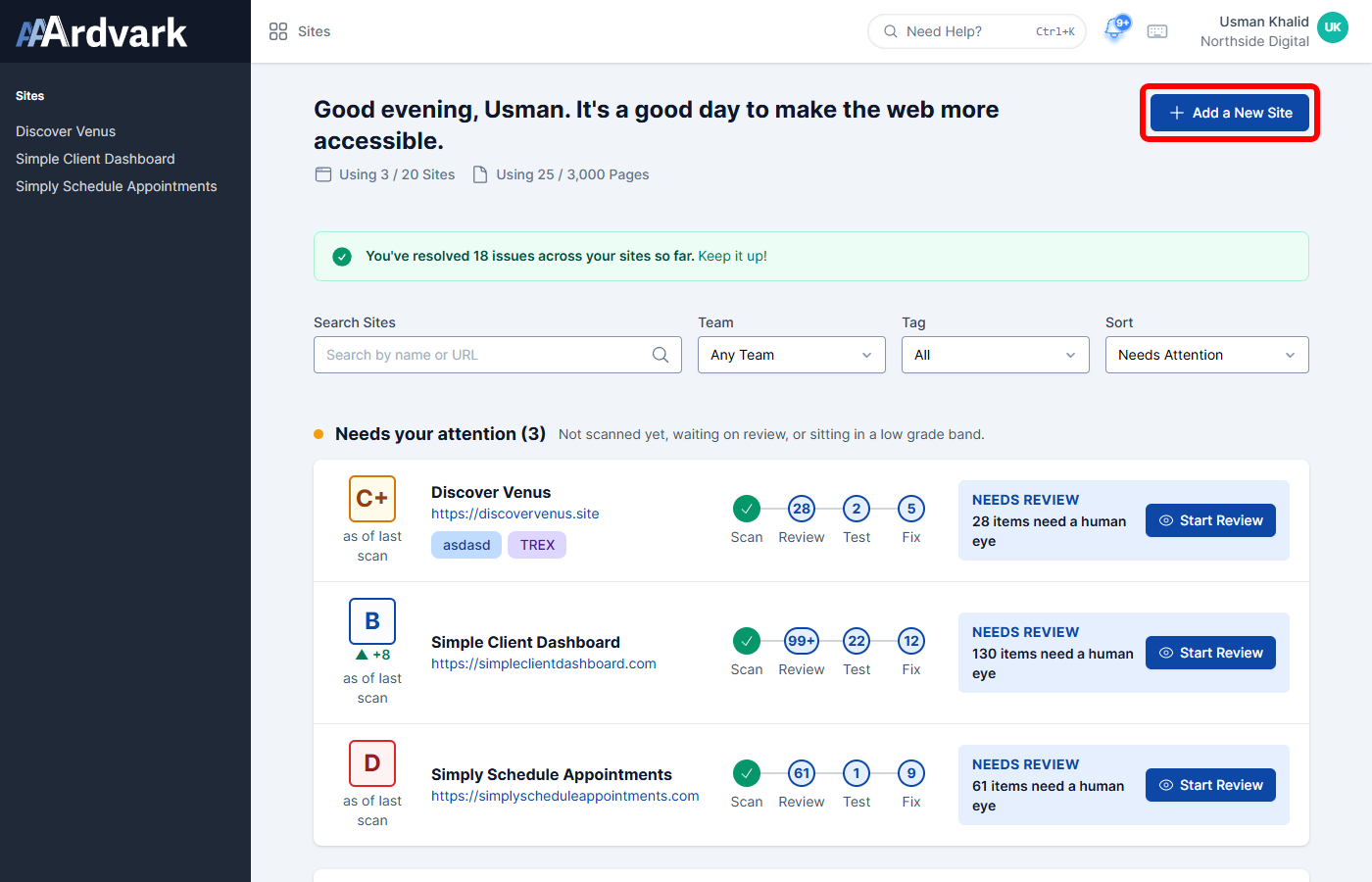Open the simplyscheduleappointments.com link

565,796
